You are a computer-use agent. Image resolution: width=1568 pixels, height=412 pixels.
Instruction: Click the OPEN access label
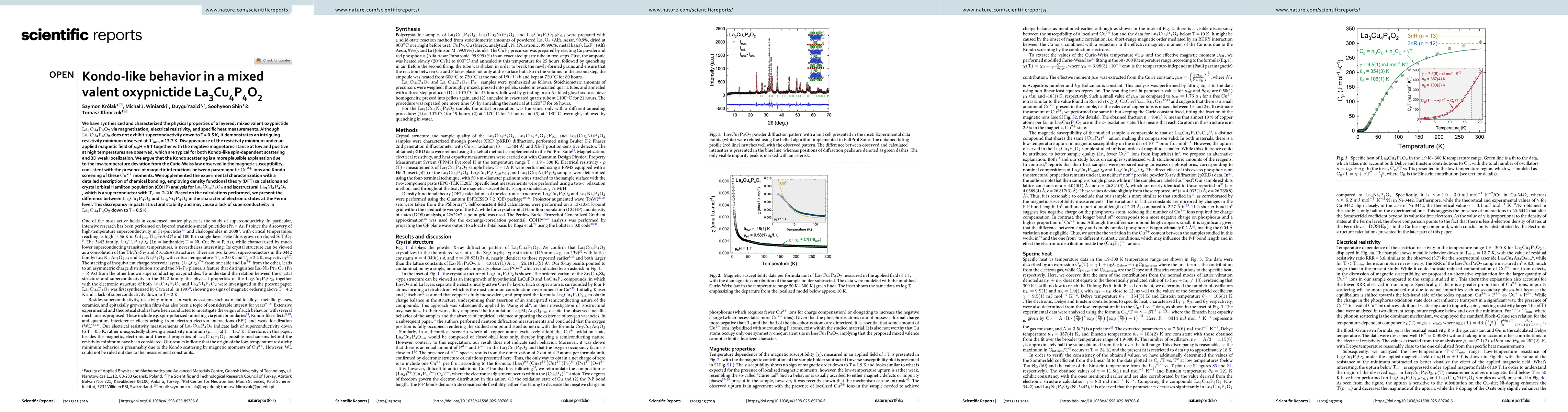click(61, 75)
